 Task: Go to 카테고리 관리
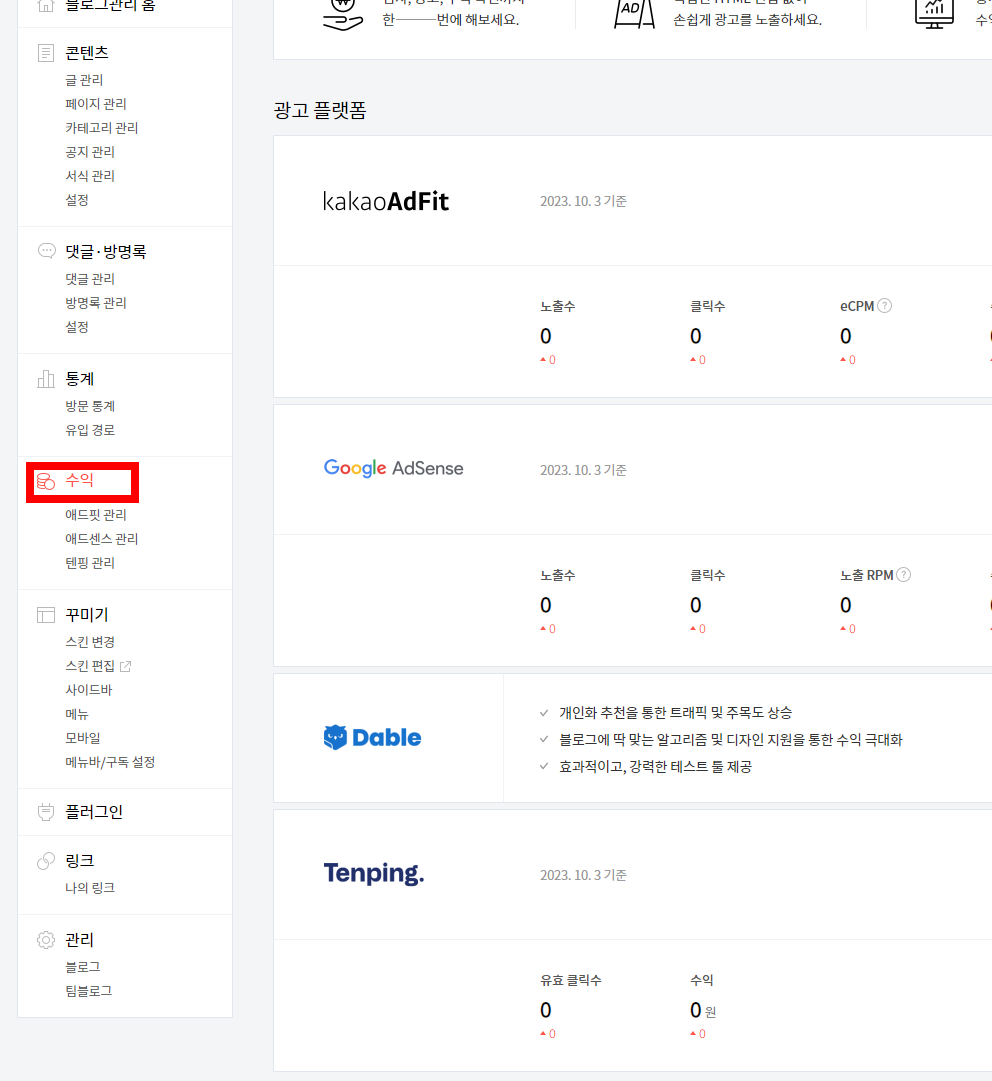point(101,128)
